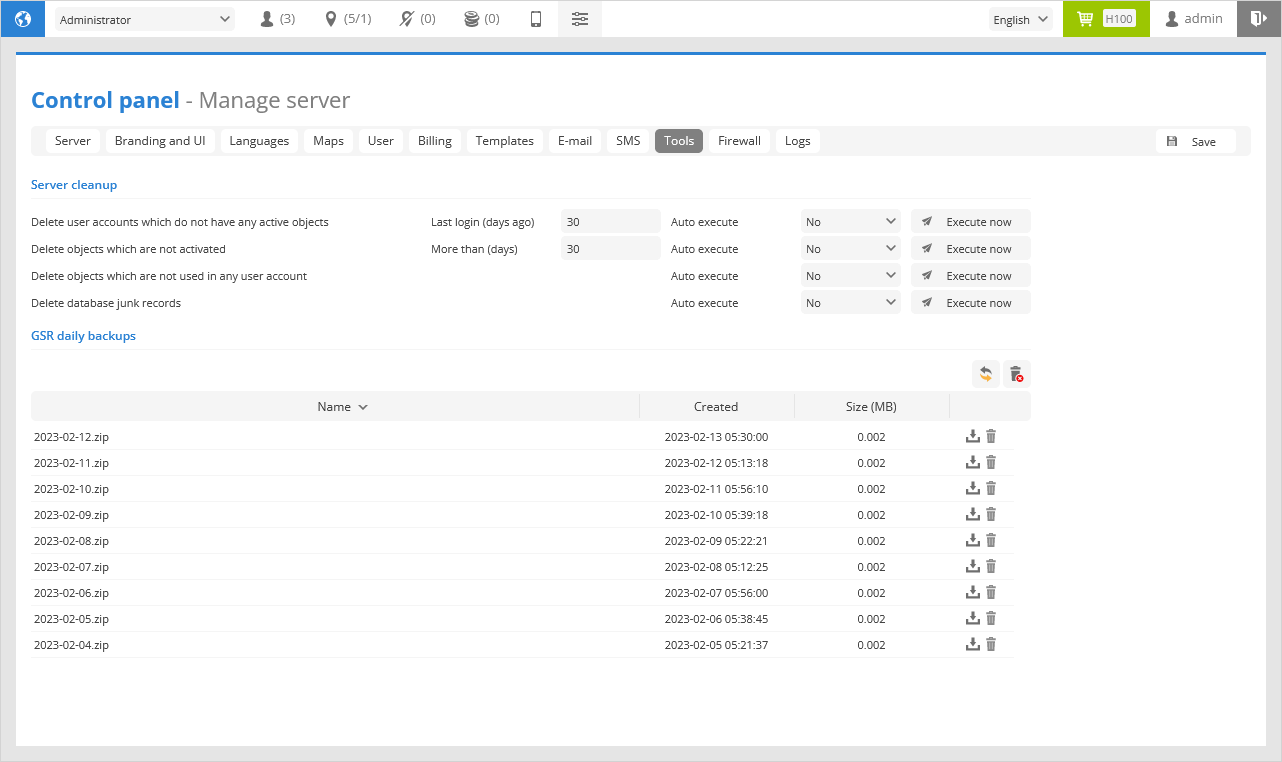Viewport: 1282px width, 762px height.
Task: Open the admin account link
Action: click(1194, 19)
